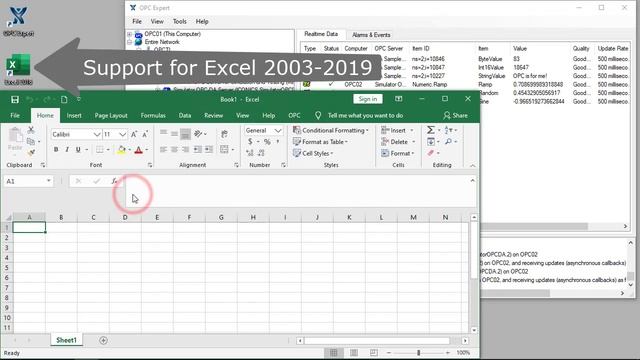The width and height of the screenshot is (640, 360).
Task: Click the Sign in button
Action: (x=368, y=99)
